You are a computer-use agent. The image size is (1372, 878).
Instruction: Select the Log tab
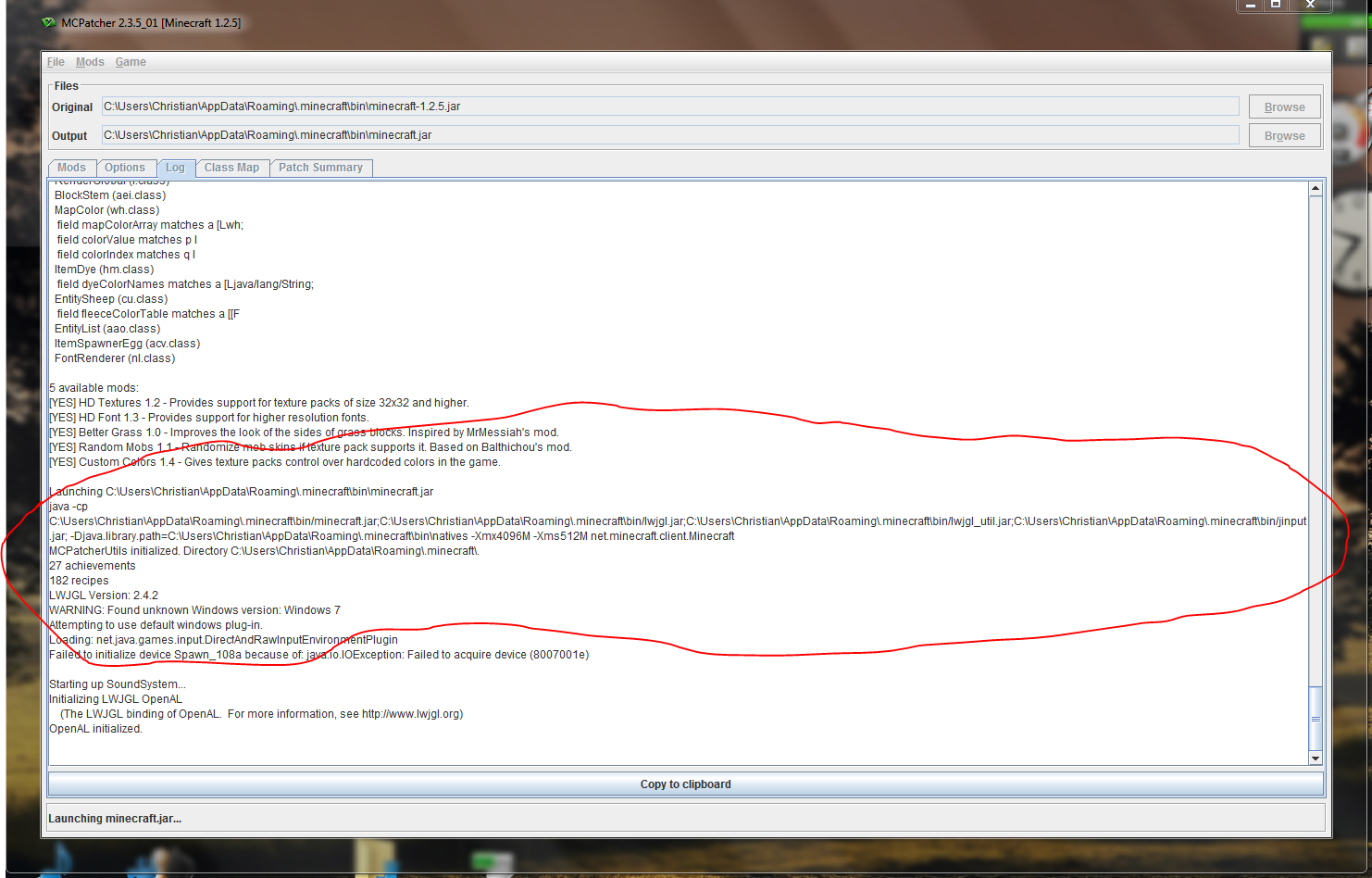[176, 168]
